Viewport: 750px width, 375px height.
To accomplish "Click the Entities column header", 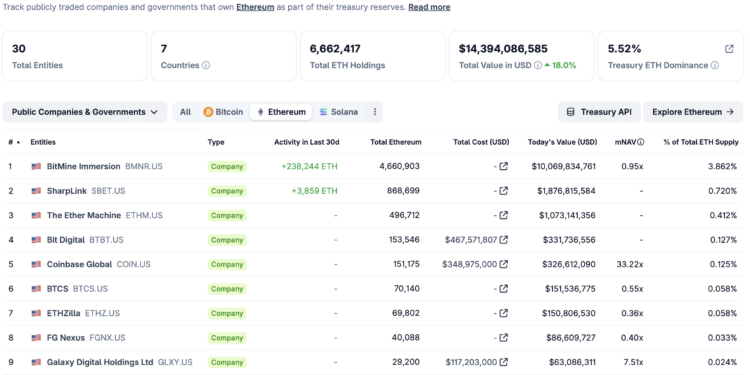I will click(x=43, y=142).
